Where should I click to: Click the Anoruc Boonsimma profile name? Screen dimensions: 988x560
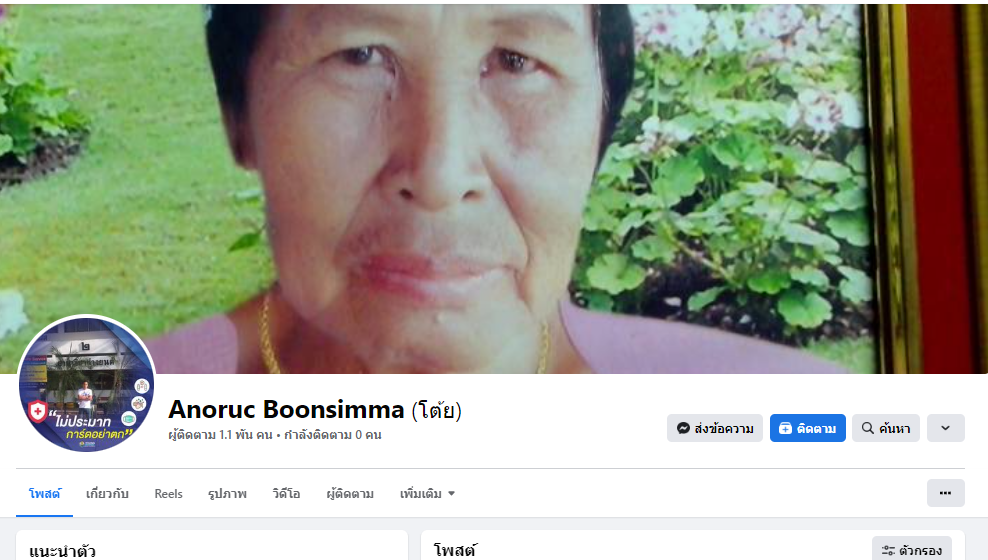(x=286, y=409)
